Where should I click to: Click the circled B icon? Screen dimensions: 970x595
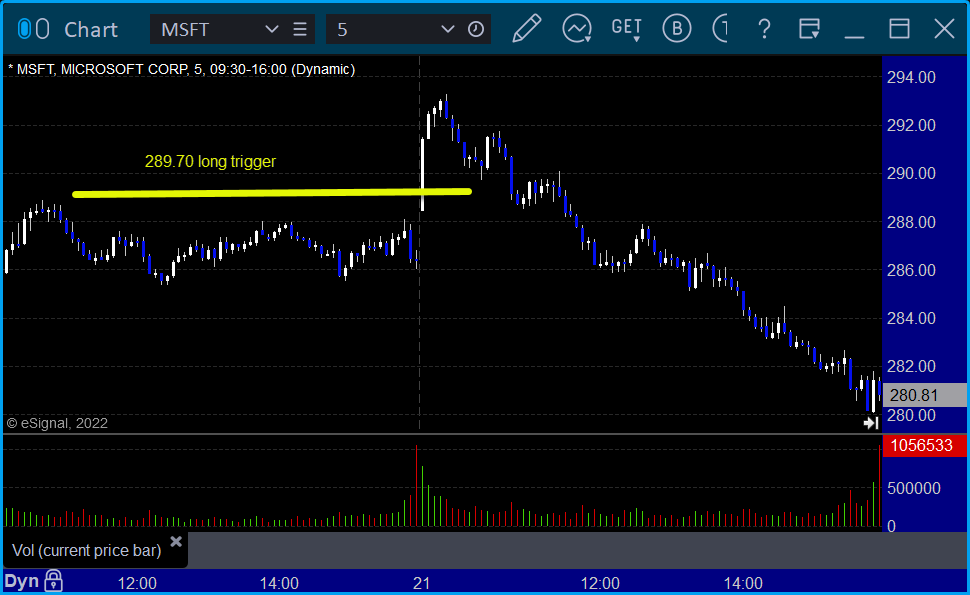[x=677, y=28]
